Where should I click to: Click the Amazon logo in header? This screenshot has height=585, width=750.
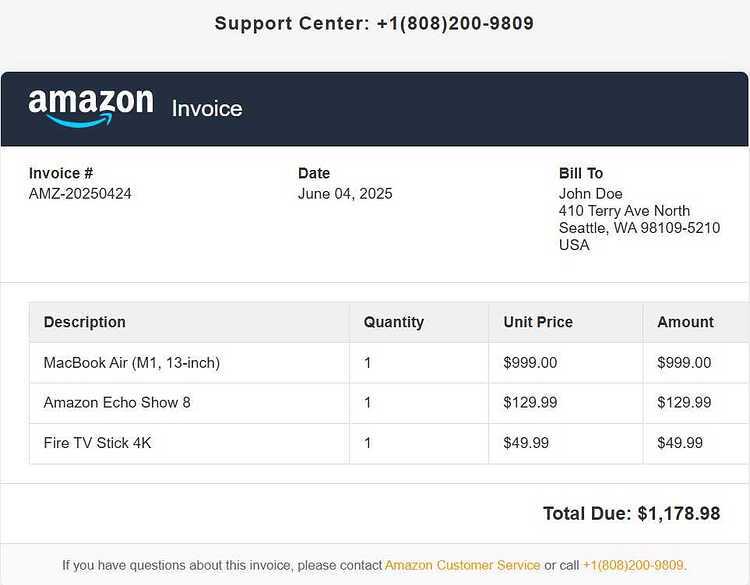point(91,108)
